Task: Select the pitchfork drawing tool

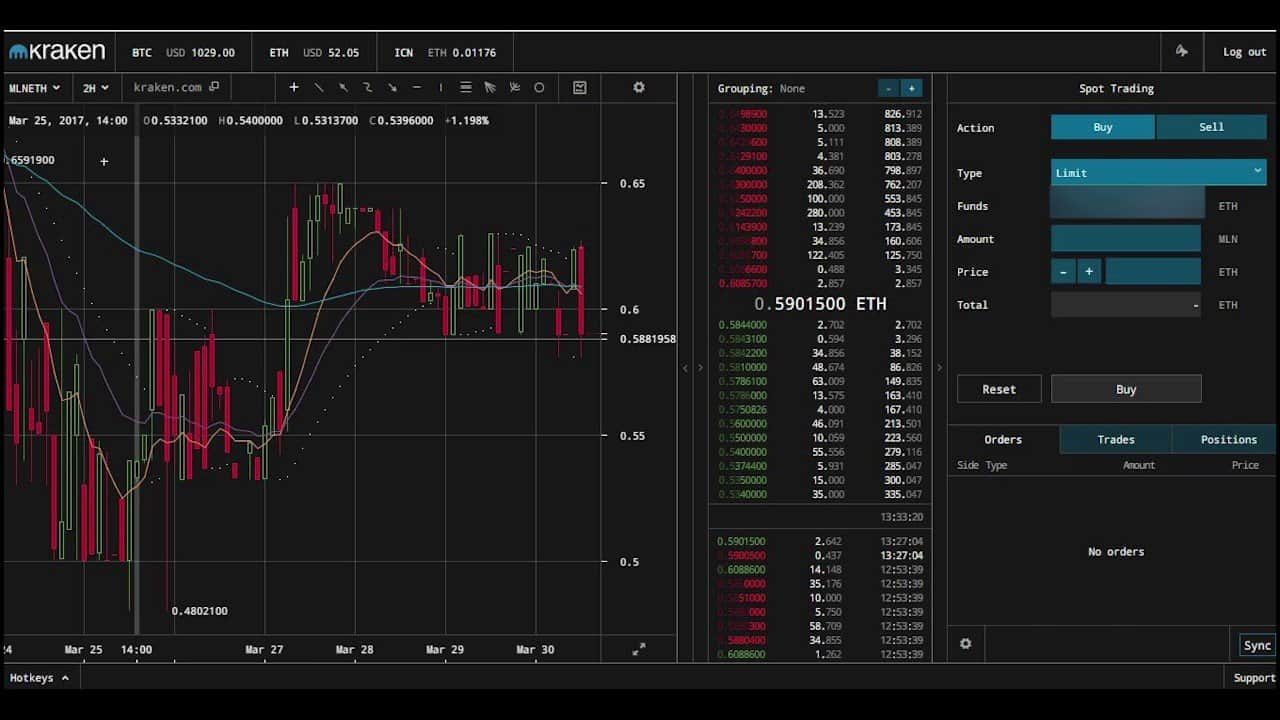Action: [x=490, y=88]
